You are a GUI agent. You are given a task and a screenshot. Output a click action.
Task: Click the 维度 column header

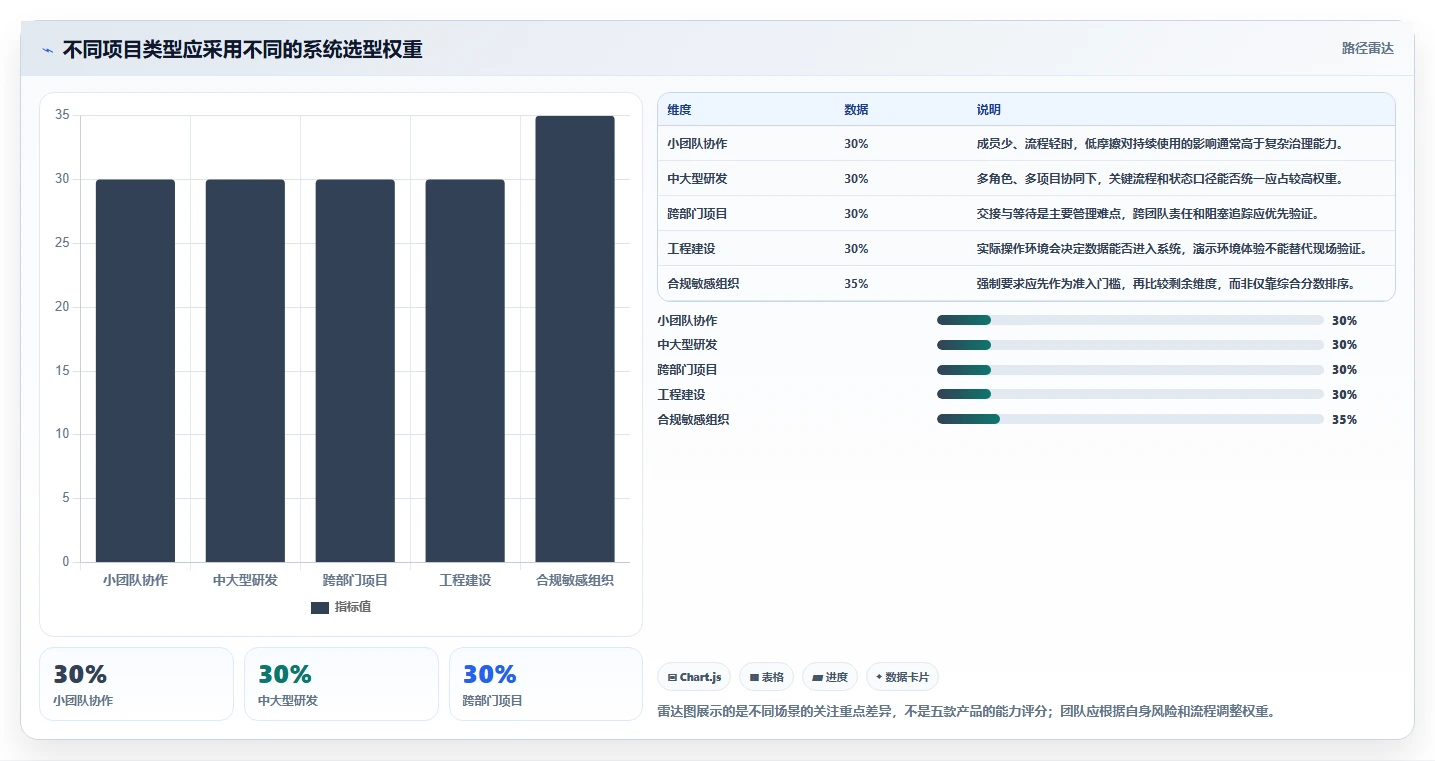click(x=679, y=110)
